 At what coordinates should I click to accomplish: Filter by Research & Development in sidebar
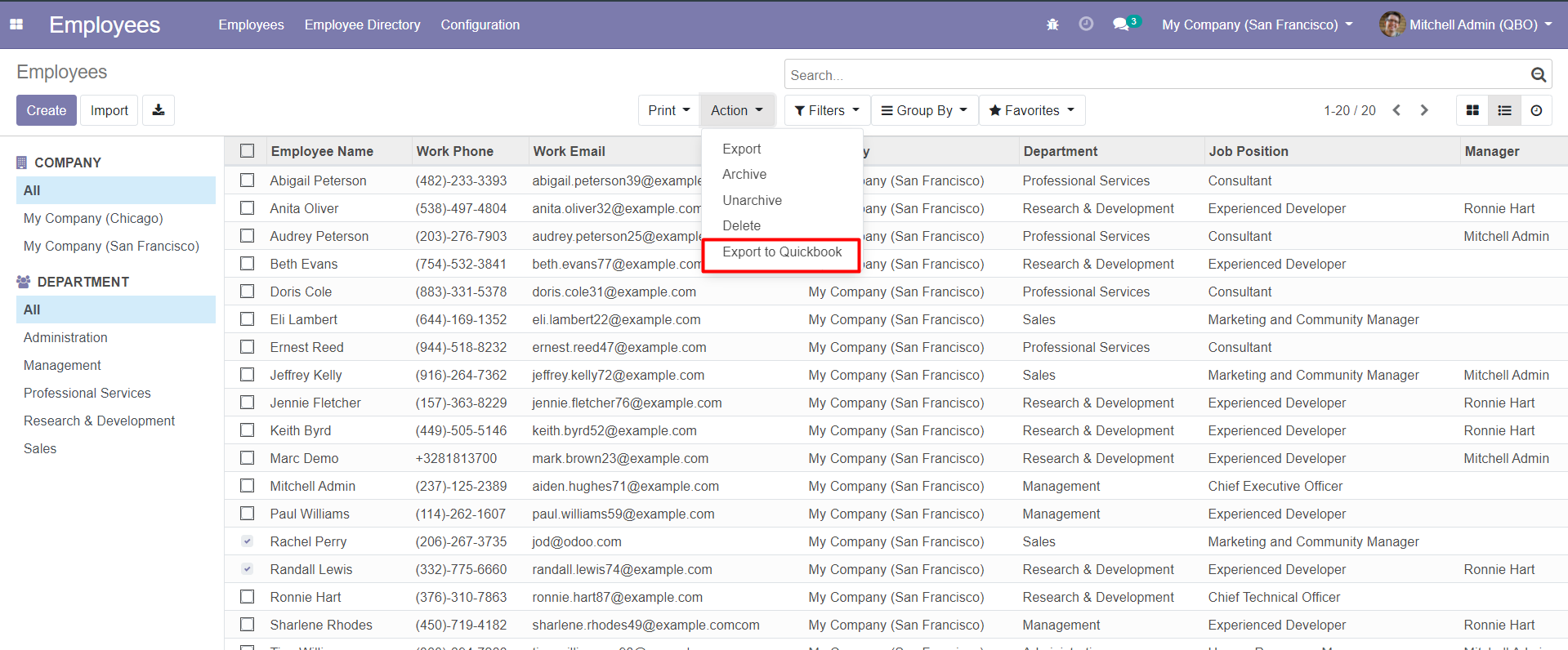(99, 421)
